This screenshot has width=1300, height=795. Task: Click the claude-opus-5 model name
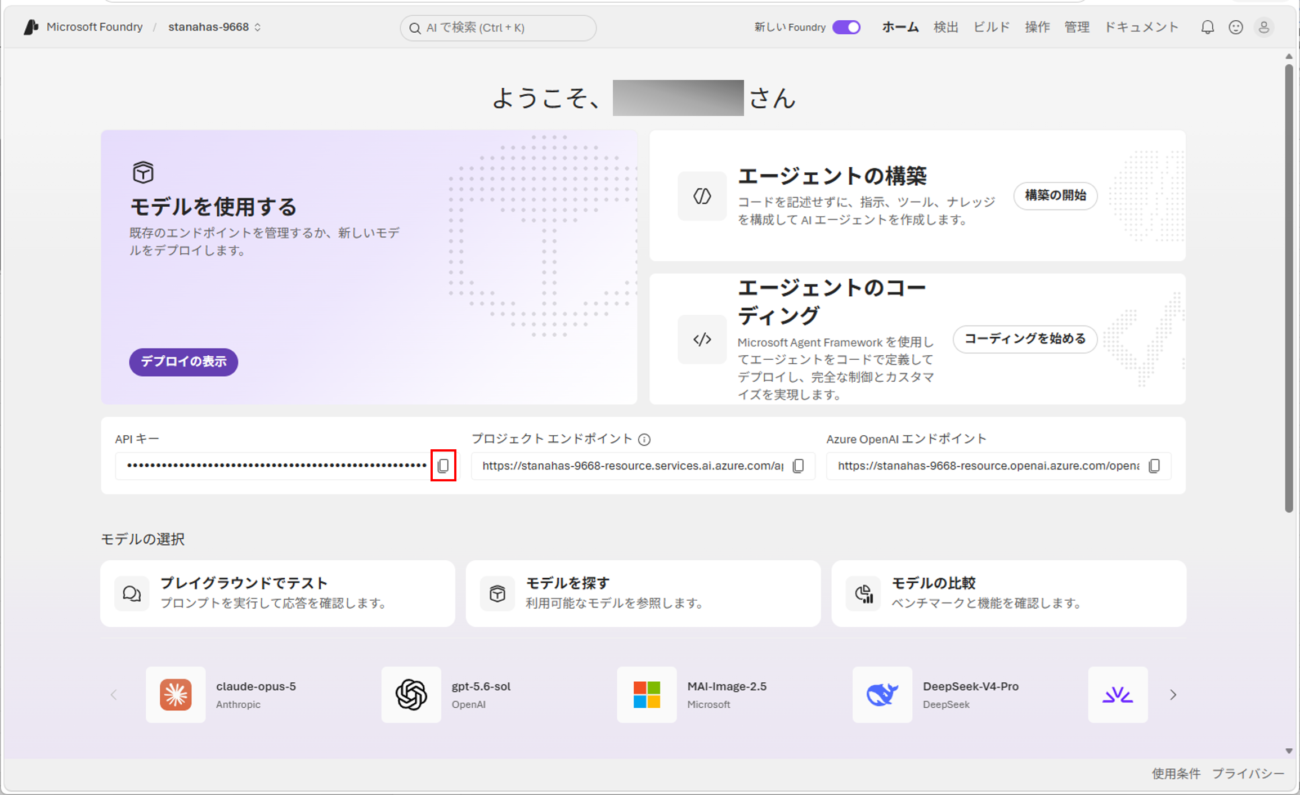[256, 687]
